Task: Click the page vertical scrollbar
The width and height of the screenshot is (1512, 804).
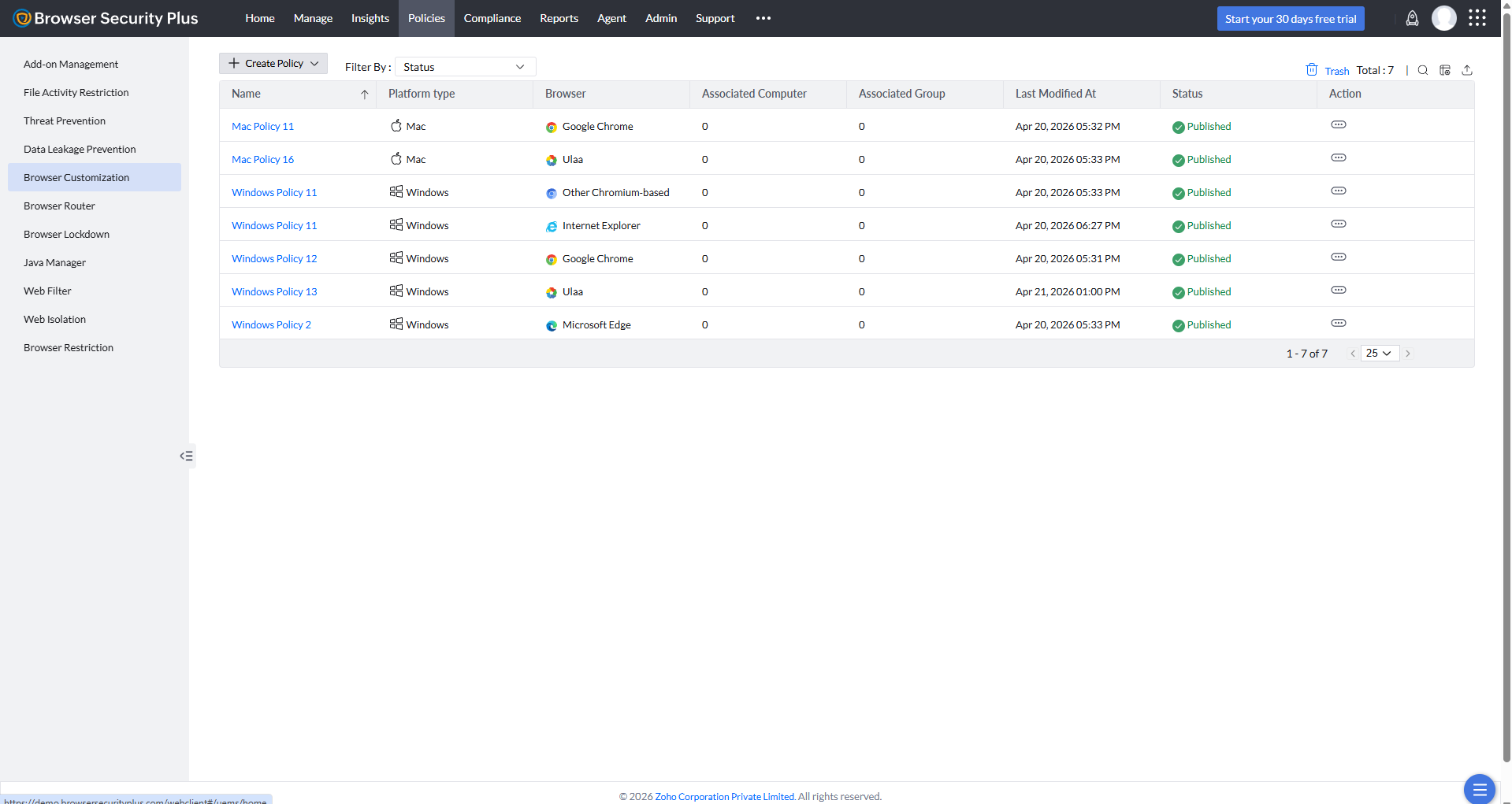Action: 1506,386
